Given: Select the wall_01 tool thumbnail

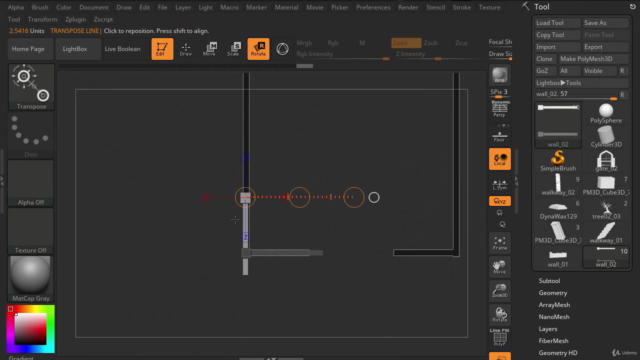Looking at the screenshot, I should pos(558,257).
